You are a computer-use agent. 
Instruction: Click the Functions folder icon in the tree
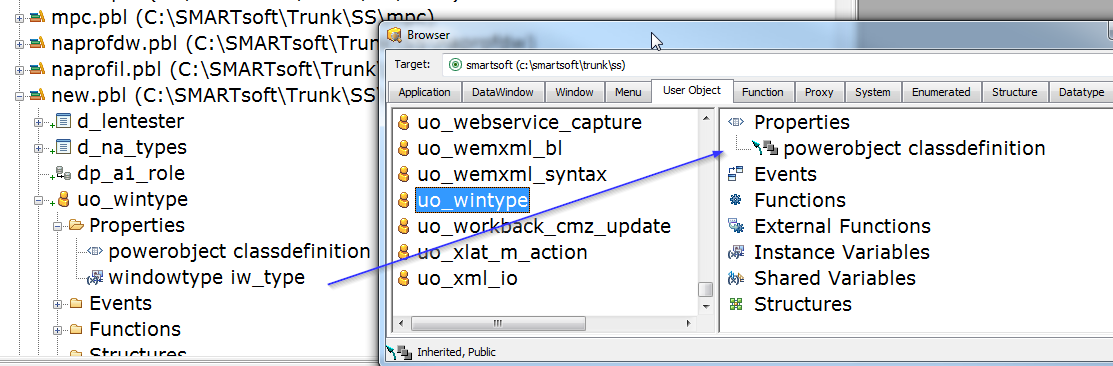(x=76, y=330)
